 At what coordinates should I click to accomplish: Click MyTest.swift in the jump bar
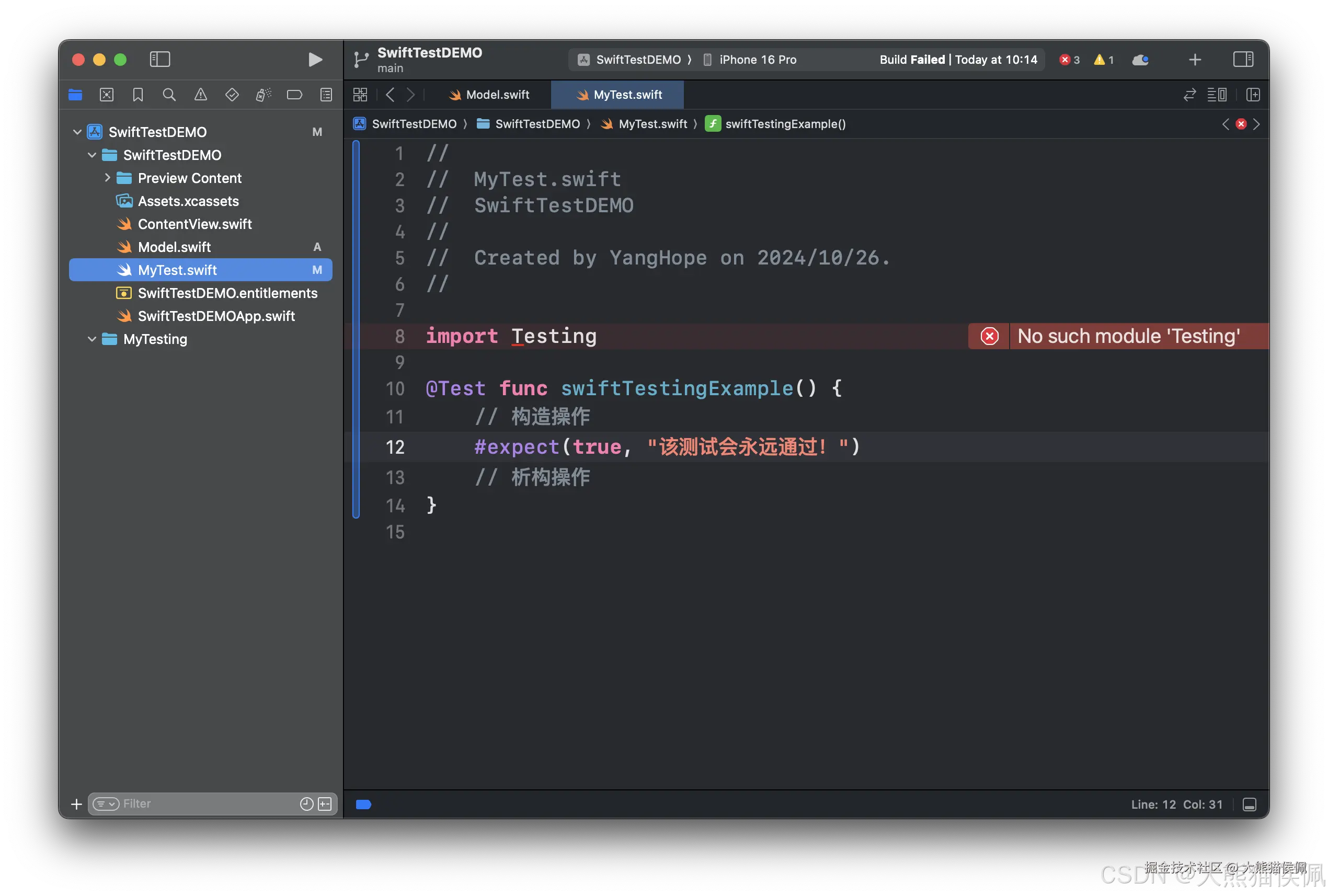coord(645,124)
